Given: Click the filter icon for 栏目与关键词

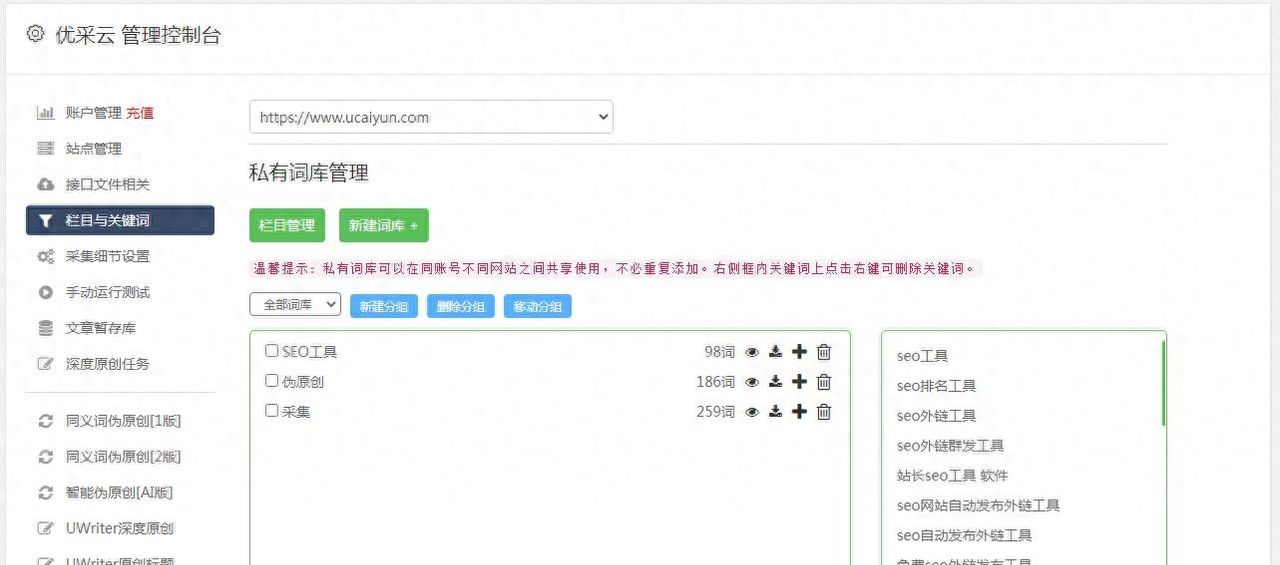Looking at the screenshot, I should pyautogui.click(x=45, y=221).
